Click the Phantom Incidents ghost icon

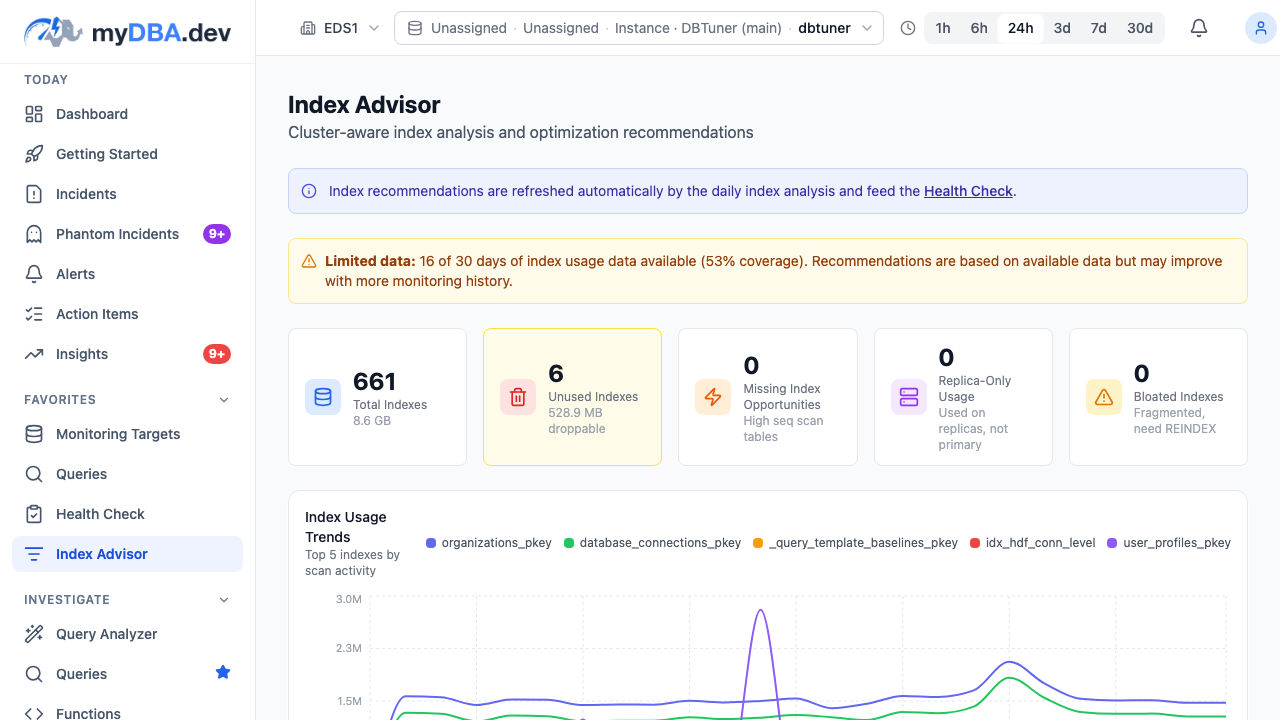coord(34,234)
